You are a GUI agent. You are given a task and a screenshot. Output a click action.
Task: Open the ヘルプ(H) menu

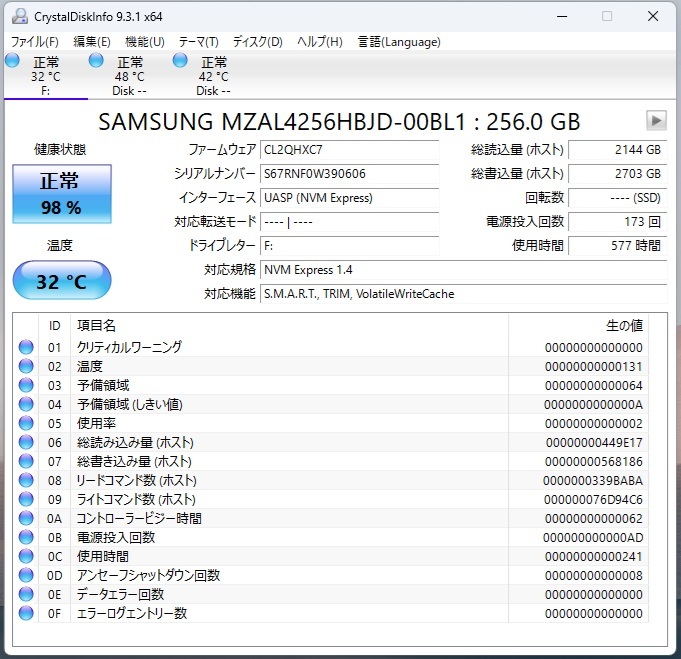(320, 42)
